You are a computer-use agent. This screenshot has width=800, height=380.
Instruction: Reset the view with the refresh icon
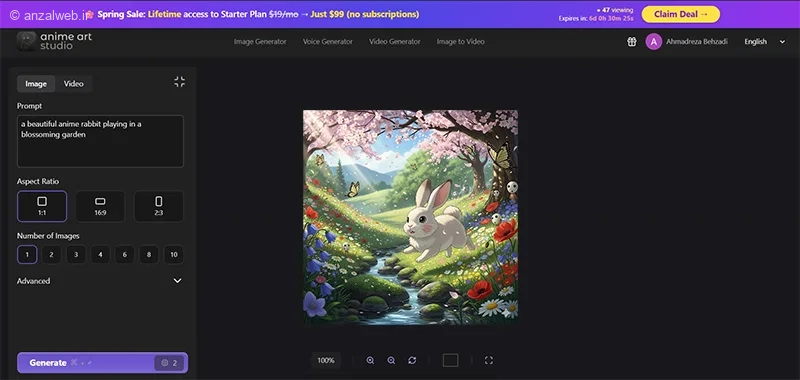(412, 361)
